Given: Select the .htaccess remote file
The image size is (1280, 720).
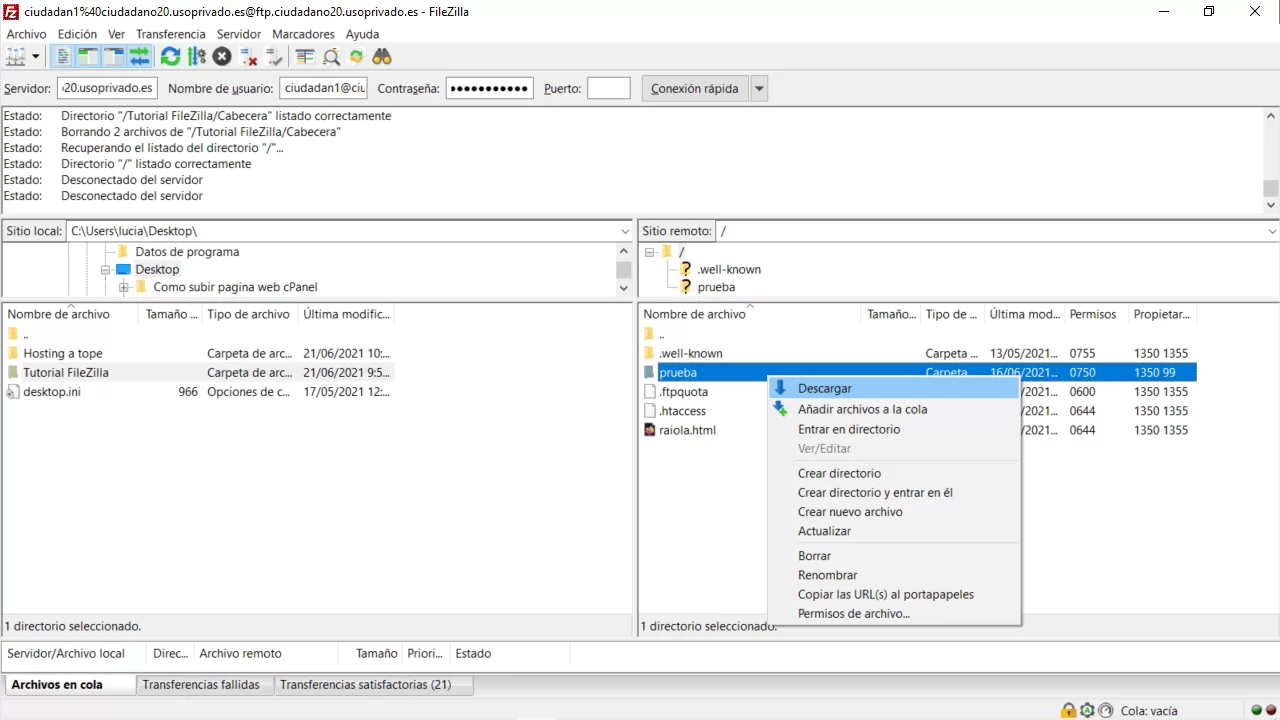Looking at the screenshot, I should 682,411.
